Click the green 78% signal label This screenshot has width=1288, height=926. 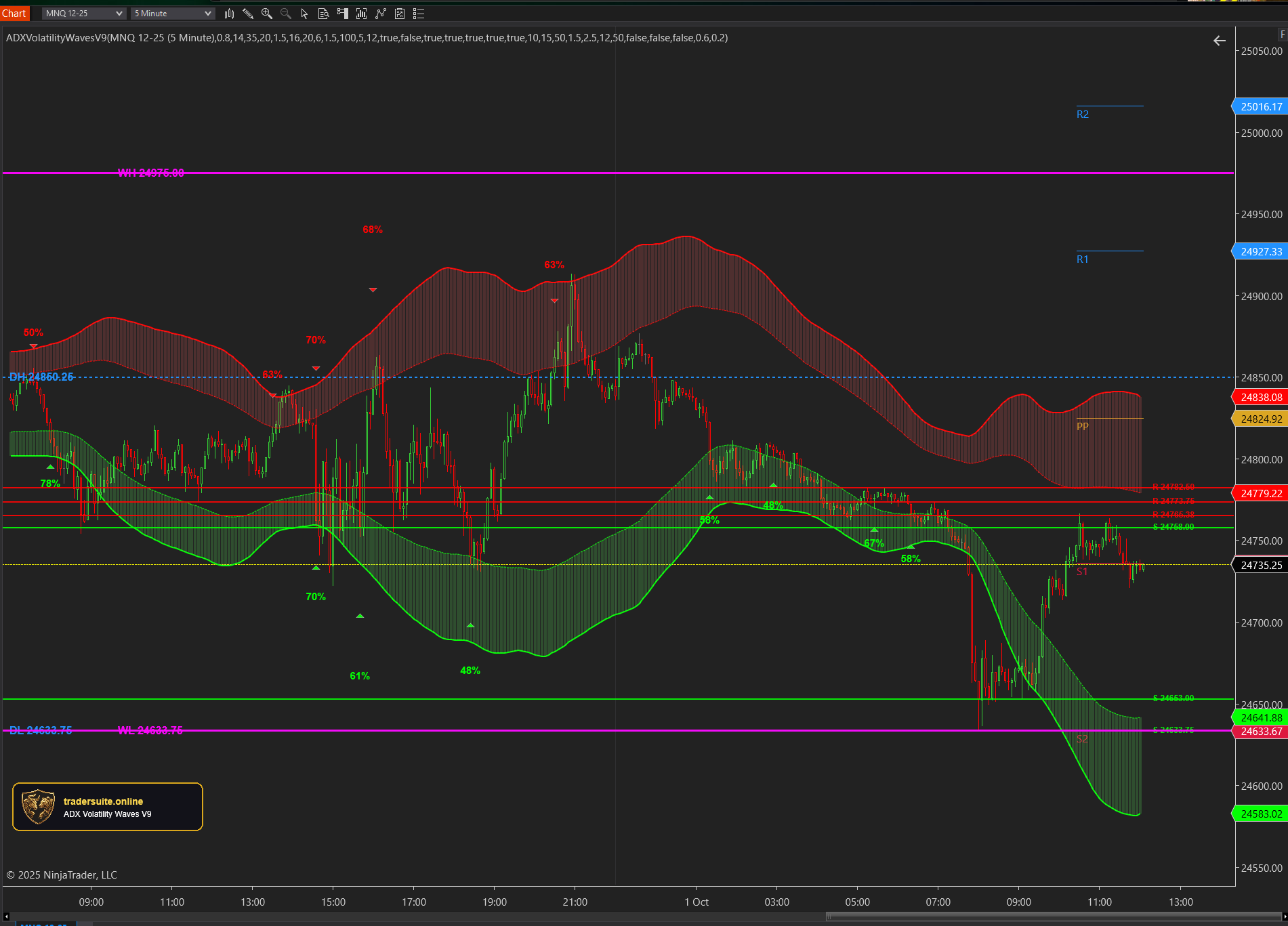coord(50,484)
